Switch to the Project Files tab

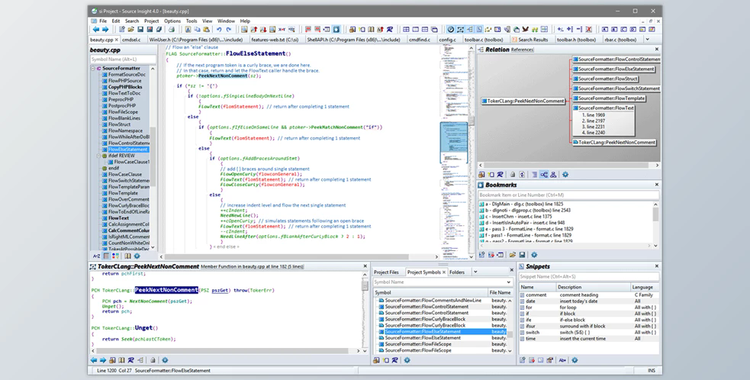[x=386, y=272]
